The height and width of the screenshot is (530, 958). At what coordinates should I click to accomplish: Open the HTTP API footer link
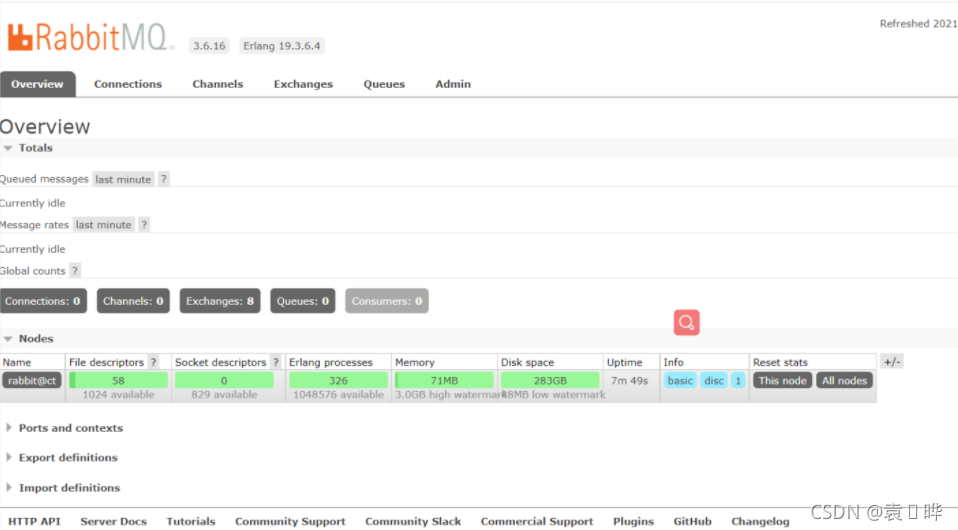tap(34, 521)
